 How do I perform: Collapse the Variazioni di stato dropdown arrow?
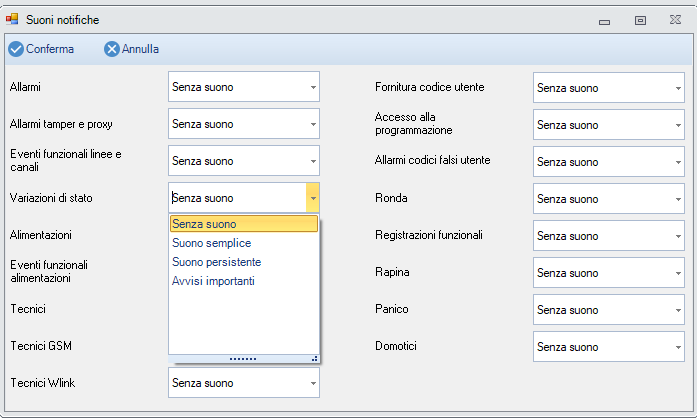312,198
